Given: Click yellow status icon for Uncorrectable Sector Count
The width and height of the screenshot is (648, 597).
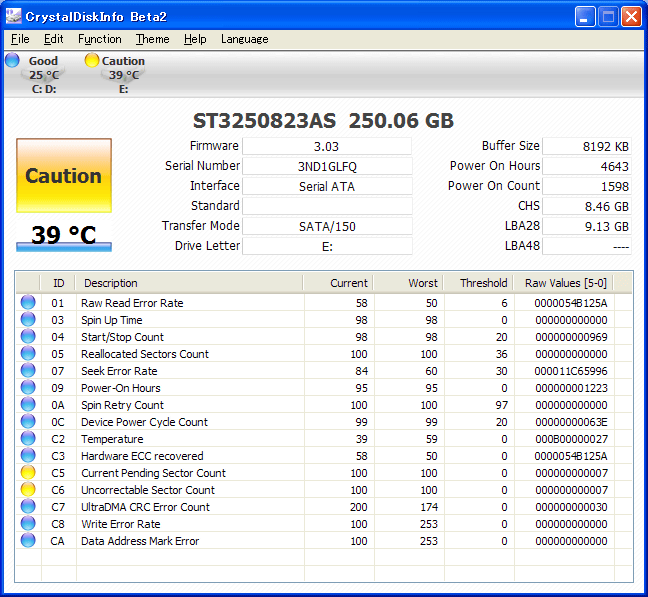Looking at the screenshot, I should (x=28, y=490).
